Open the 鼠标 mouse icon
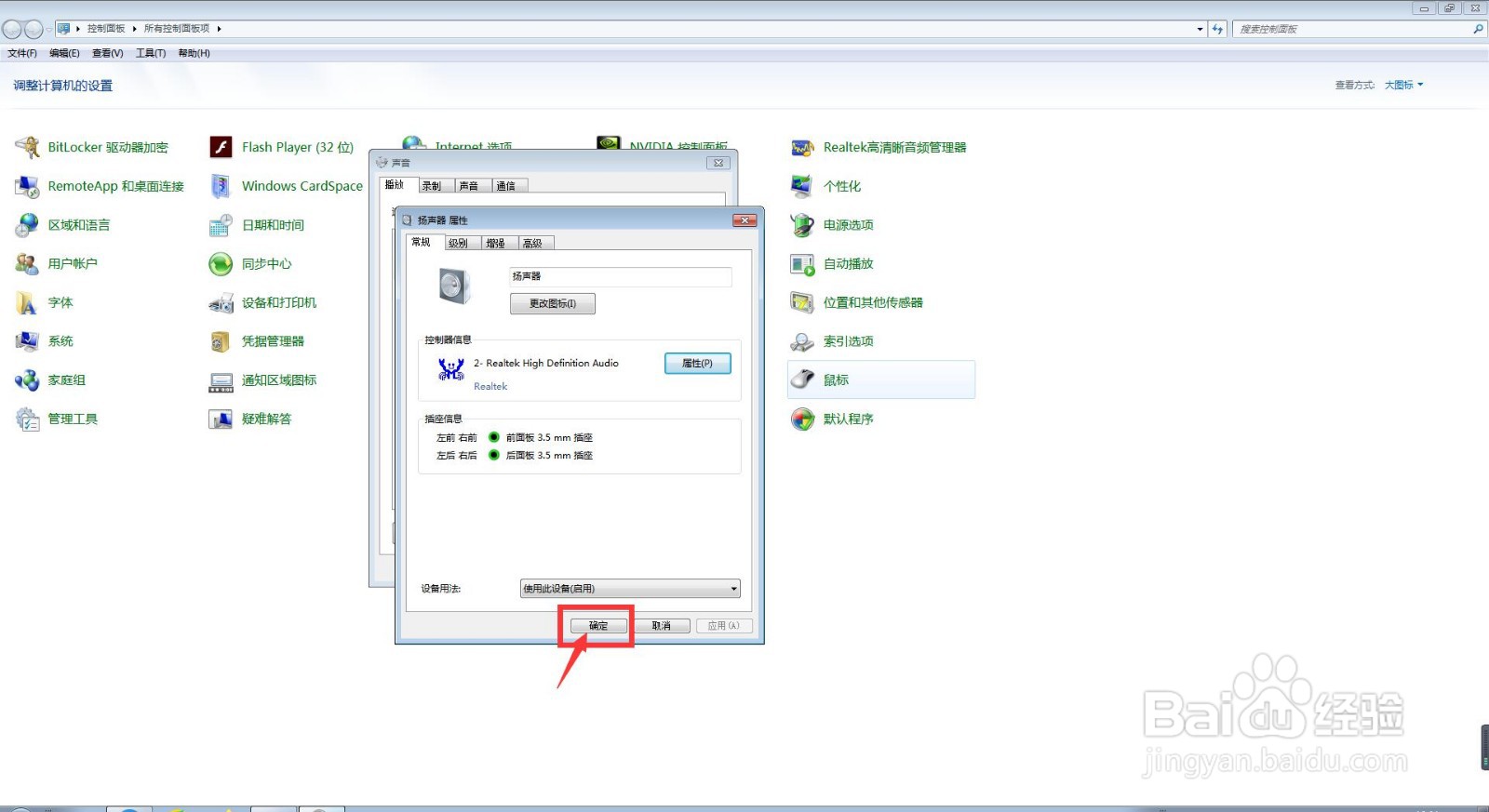 click(x=802, y=380)
